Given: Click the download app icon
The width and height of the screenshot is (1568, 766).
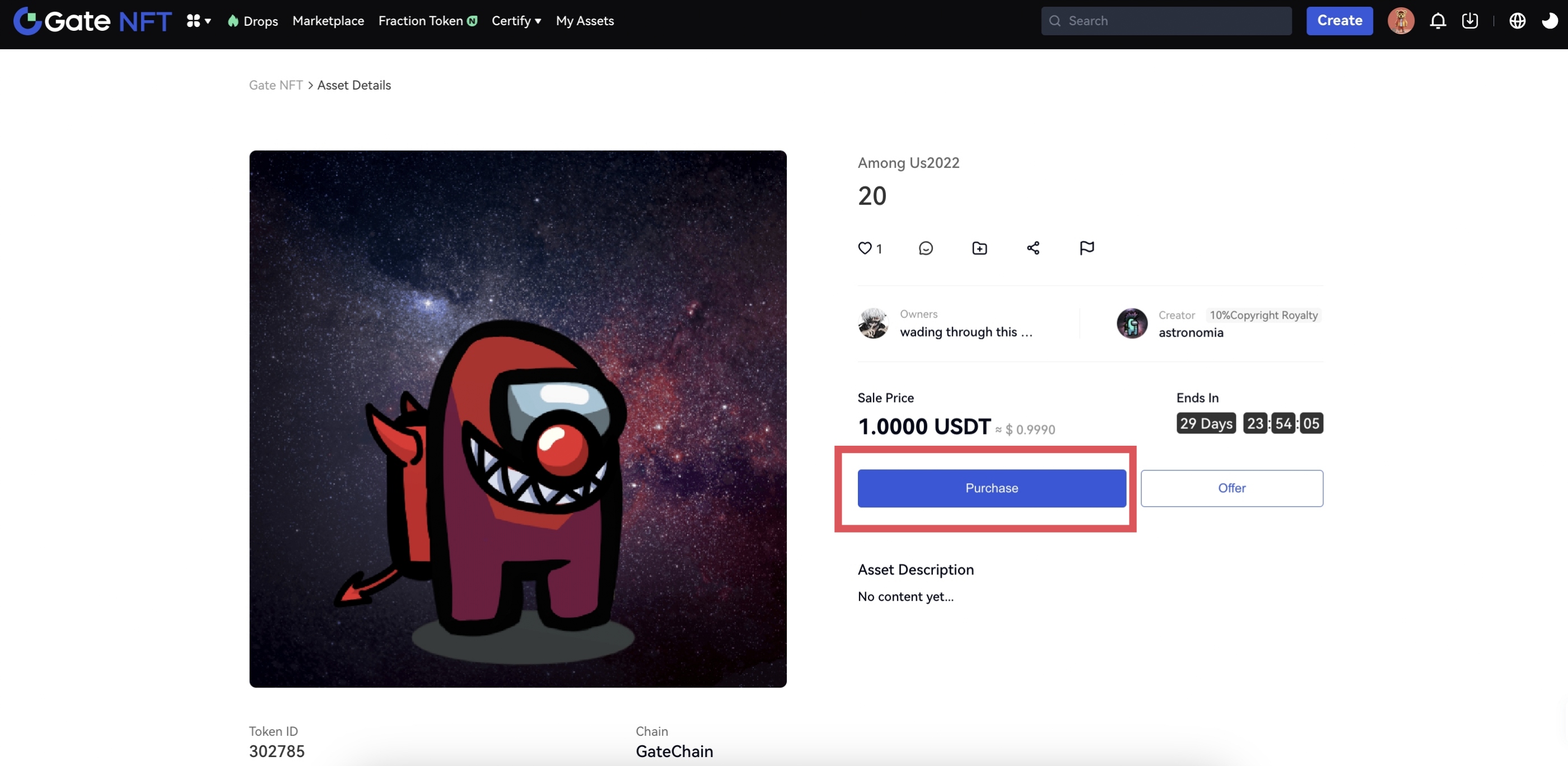Looking at the screenshot, I should tap(1470, 21).
